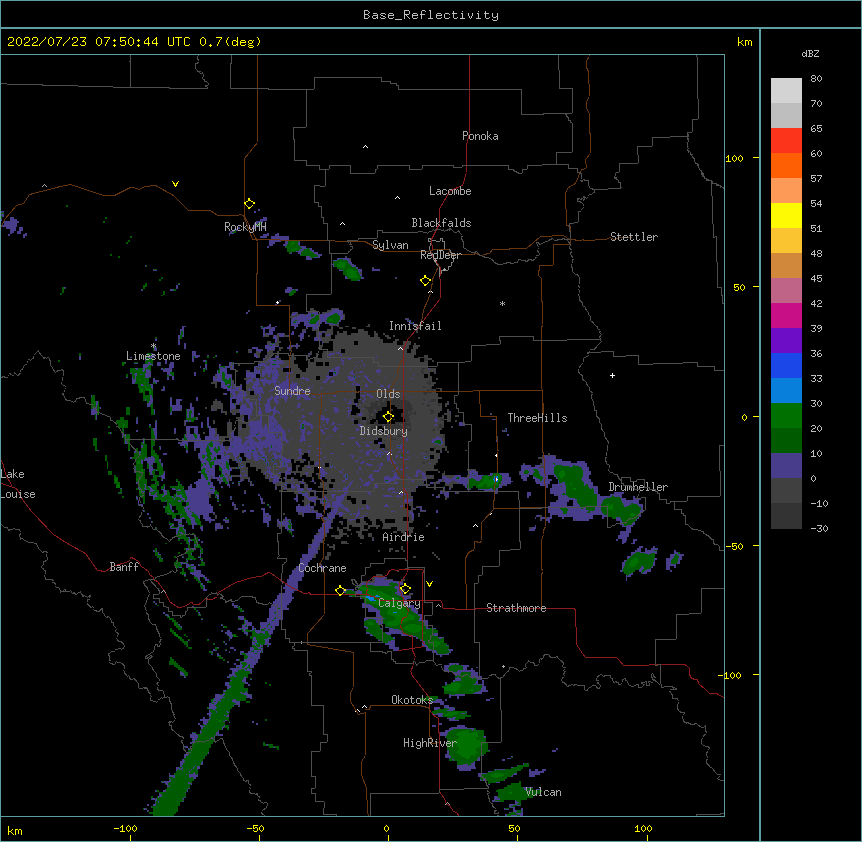Click the Airdrie label
This screenshot has width=862, height=842.
[404, 537]
